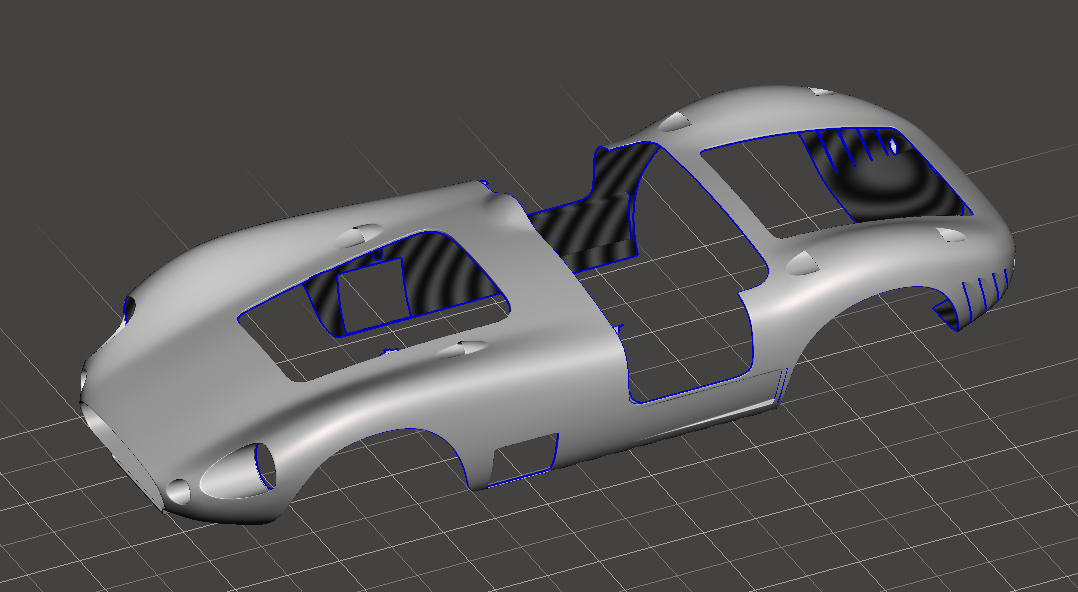Viewport: 1078px width, 592px height.
Task: Click the oval headlight recess on the nose
Action: [238, 472]
